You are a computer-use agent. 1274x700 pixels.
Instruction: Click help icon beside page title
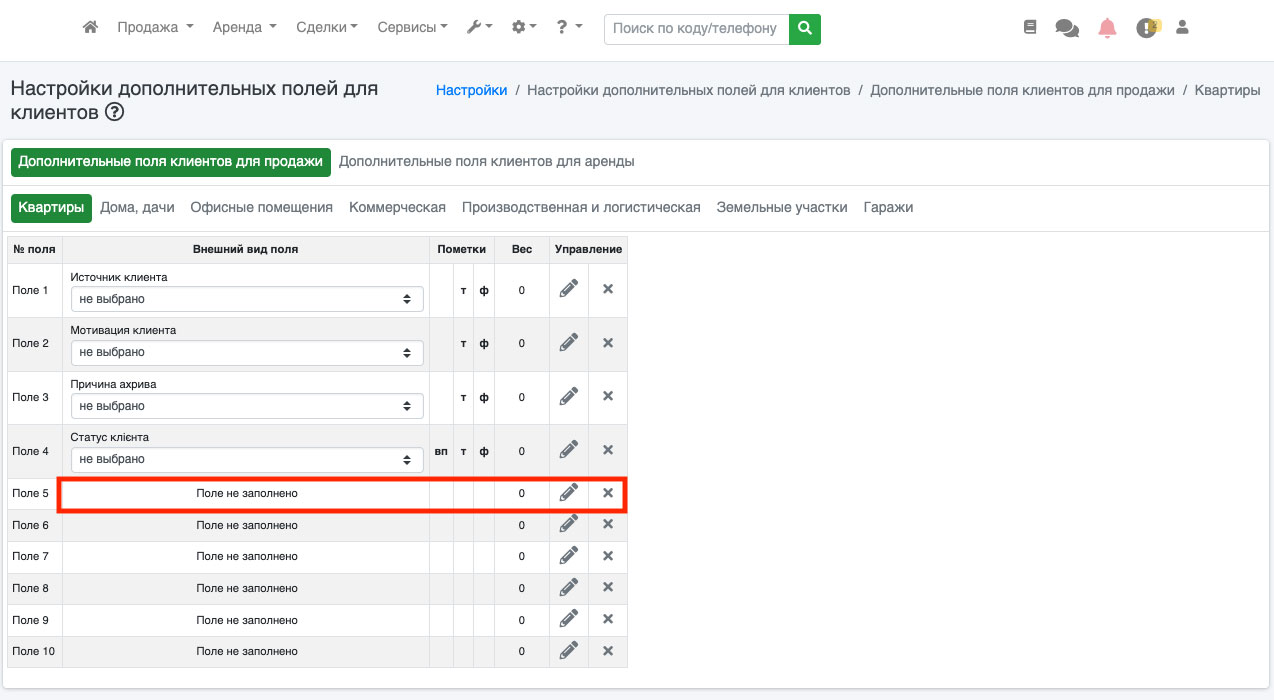pos(114,113)
